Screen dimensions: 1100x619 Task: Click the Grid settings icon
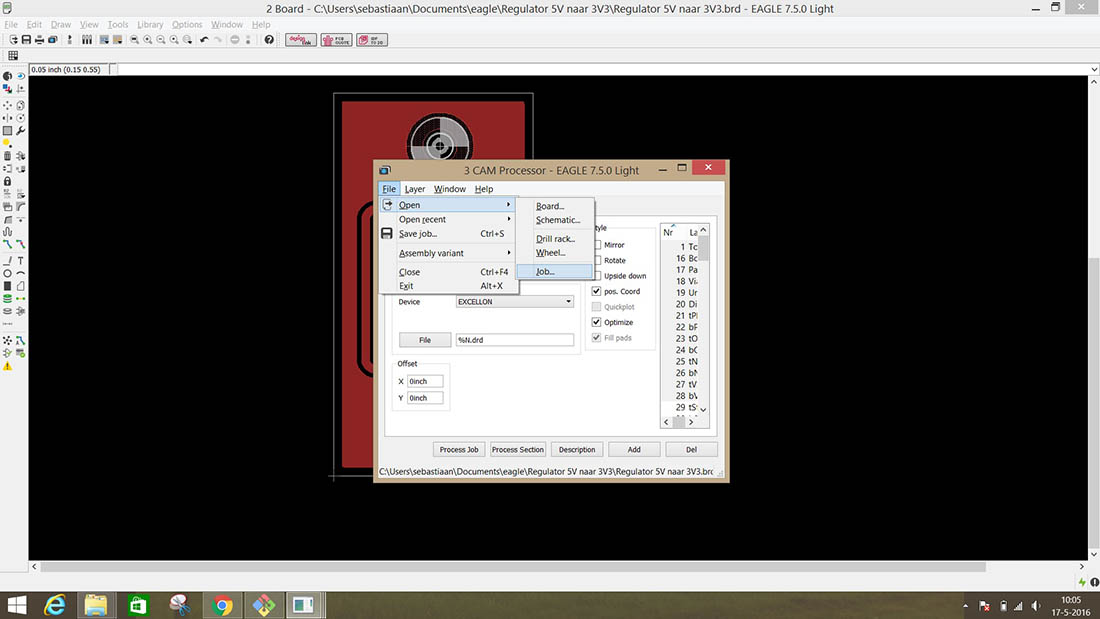click(x=13, y=55)
